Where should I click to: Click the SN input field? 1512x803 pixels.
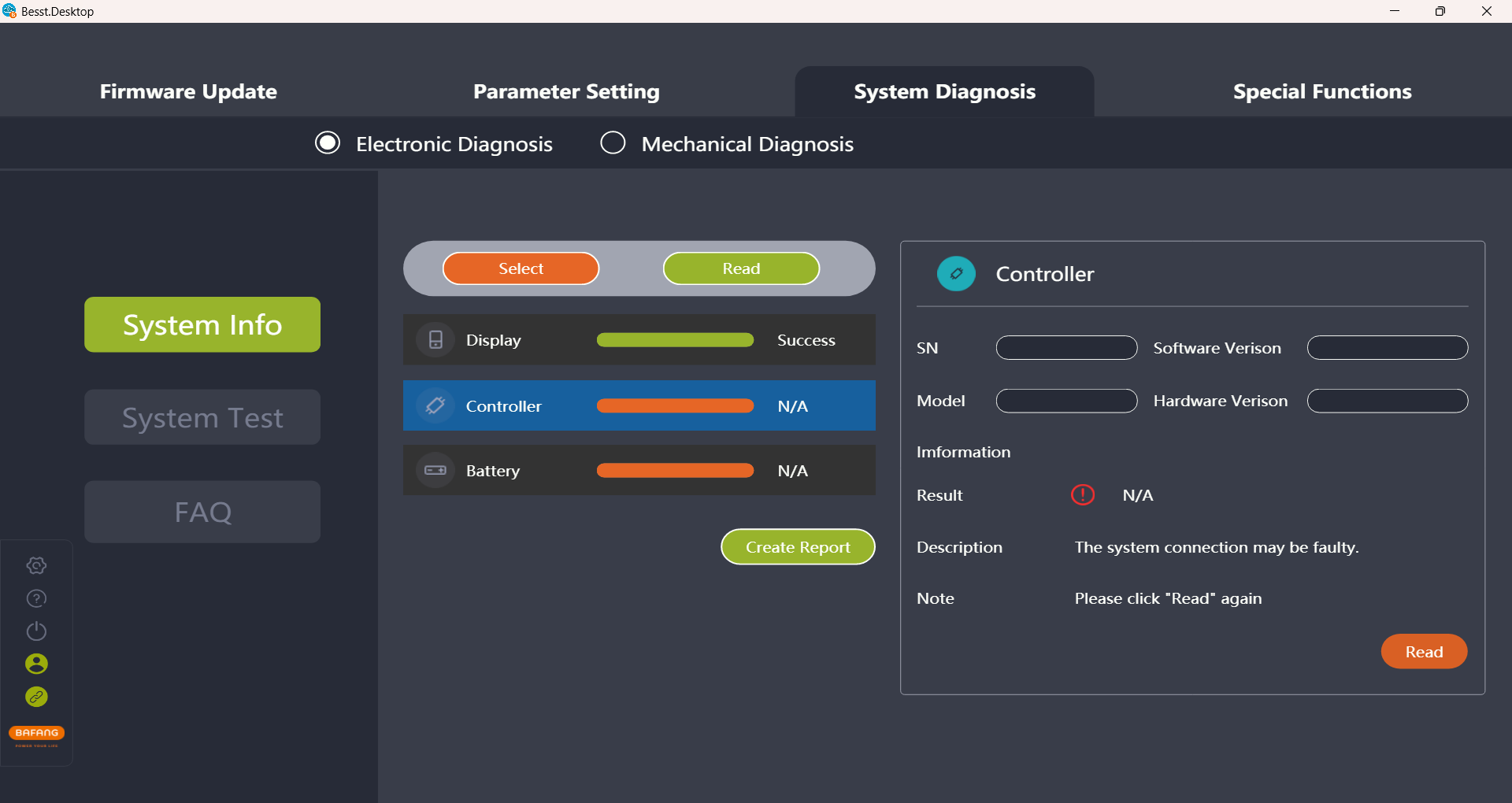click(1066, 347)
